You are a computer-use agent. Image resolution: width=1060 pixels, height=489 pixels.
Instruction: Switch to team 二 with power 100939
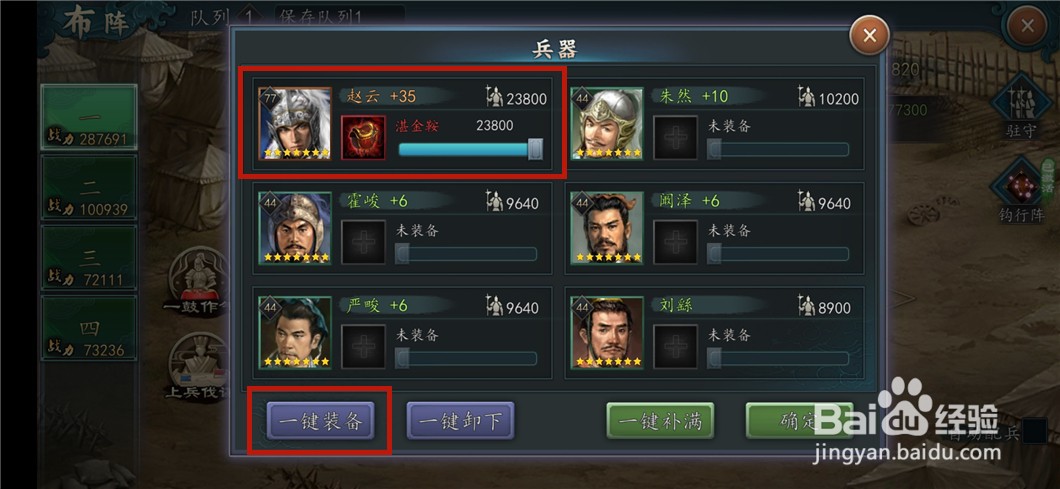click(x=89, y=187)
